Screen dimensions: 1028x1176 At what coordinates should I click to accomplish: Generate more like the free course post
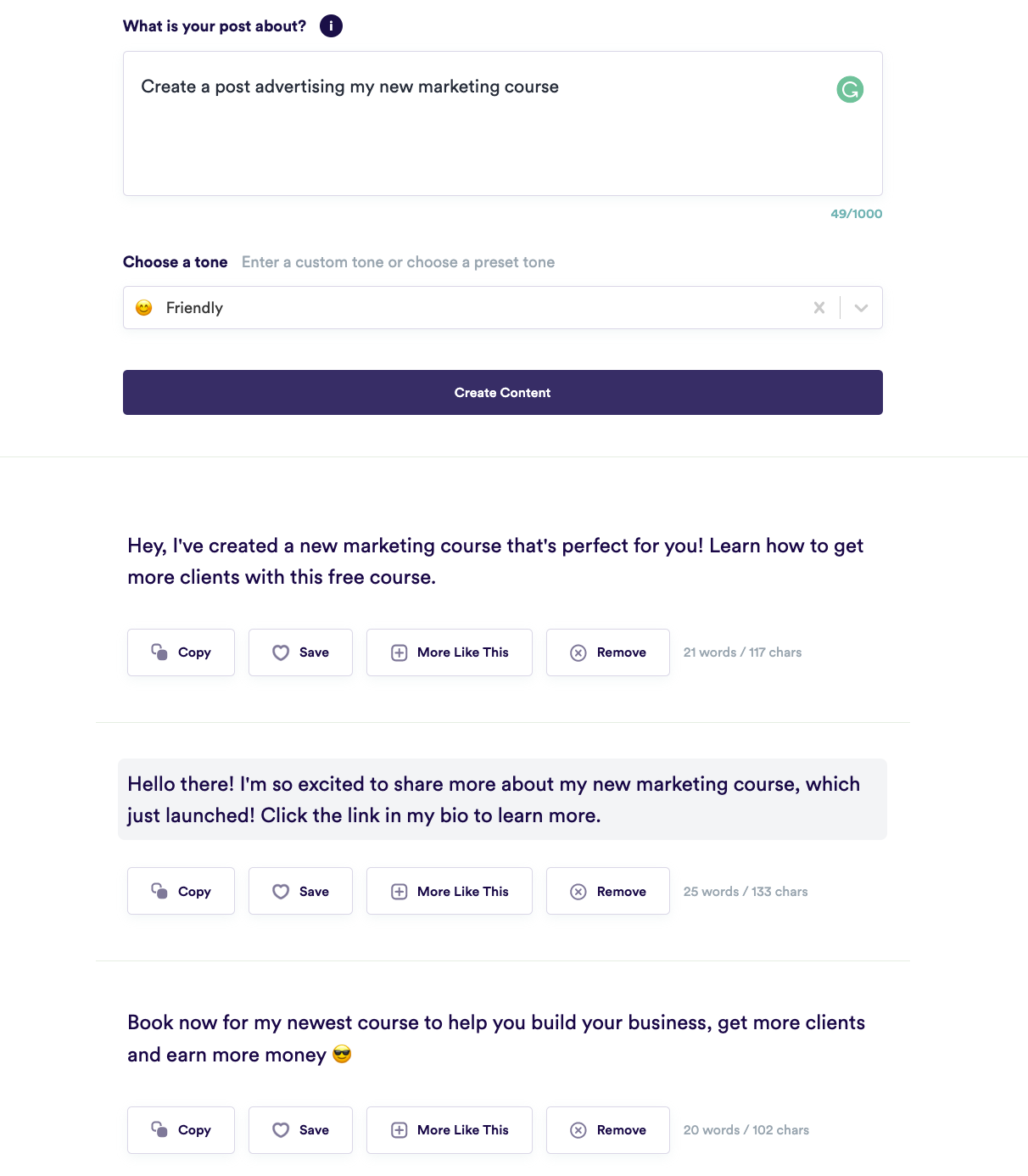(450, 652)
